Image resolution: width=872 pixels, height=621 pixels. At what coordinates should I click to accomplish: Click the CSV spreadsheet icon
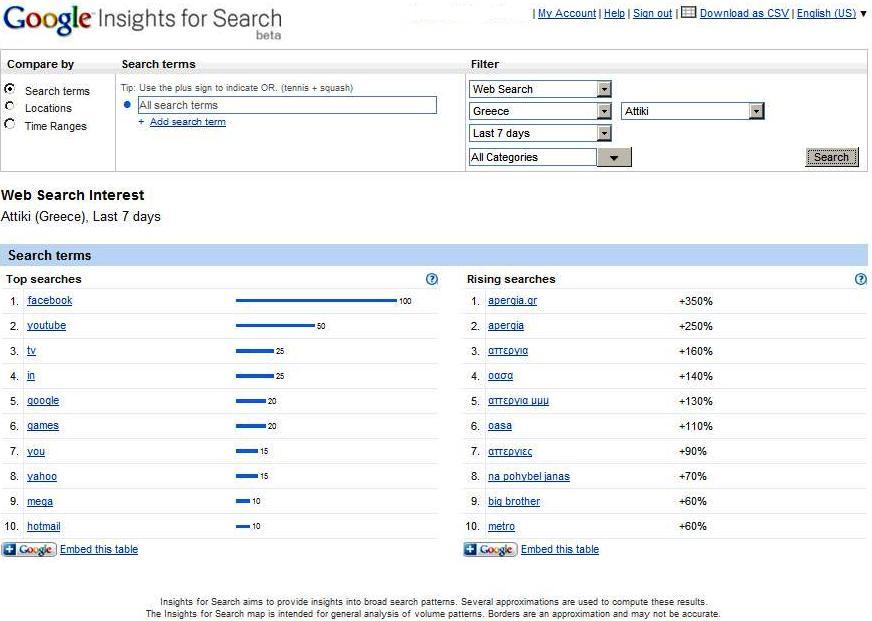coord(688,13)
